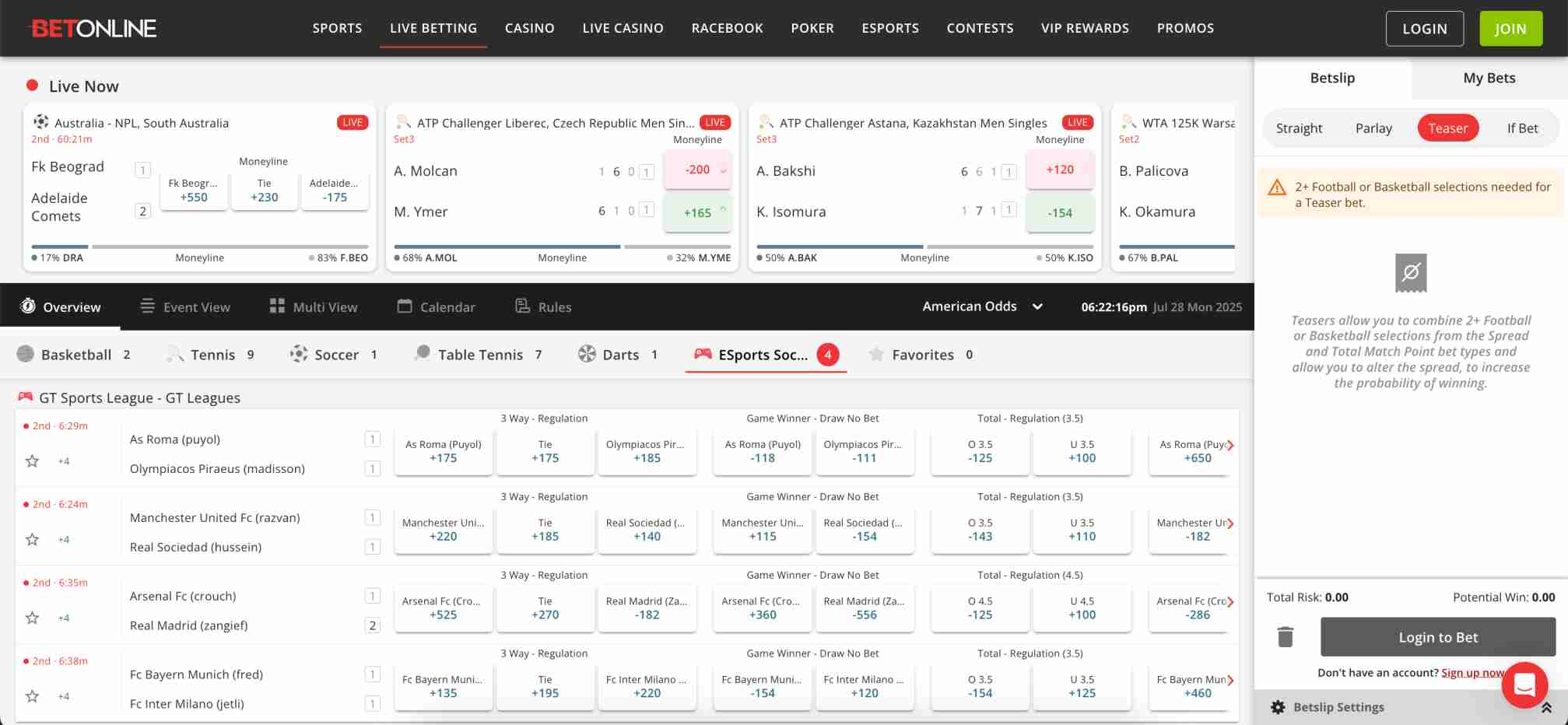Click the LOGIN button
Screen dimensions: 1568x725
click(1424, 29)
